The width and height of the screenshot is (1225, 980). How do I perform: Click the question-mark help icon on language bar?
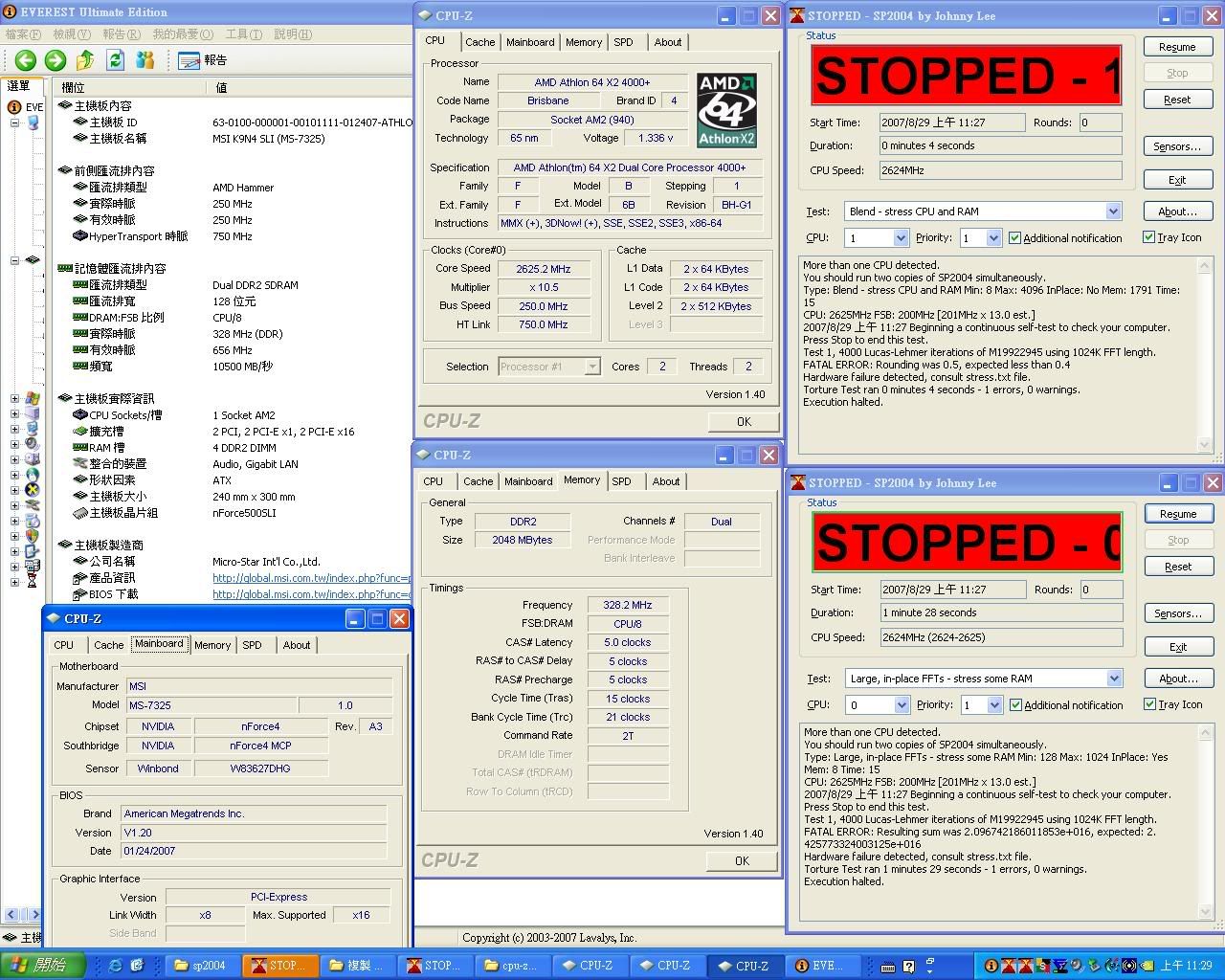pyautogui.click(x=908, y=966)
